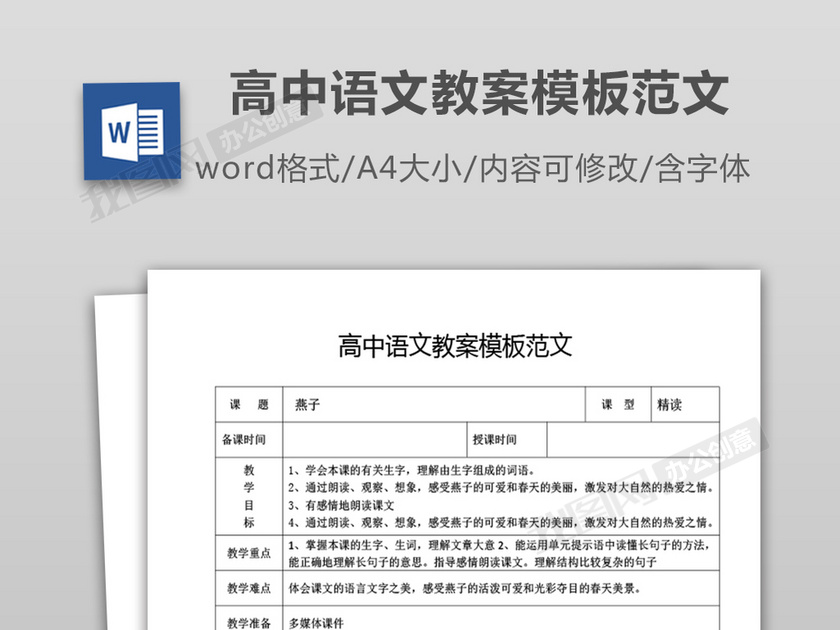Click the document page title 高中语文教案模板范文
840x630 pixels.
click(455, 347)
